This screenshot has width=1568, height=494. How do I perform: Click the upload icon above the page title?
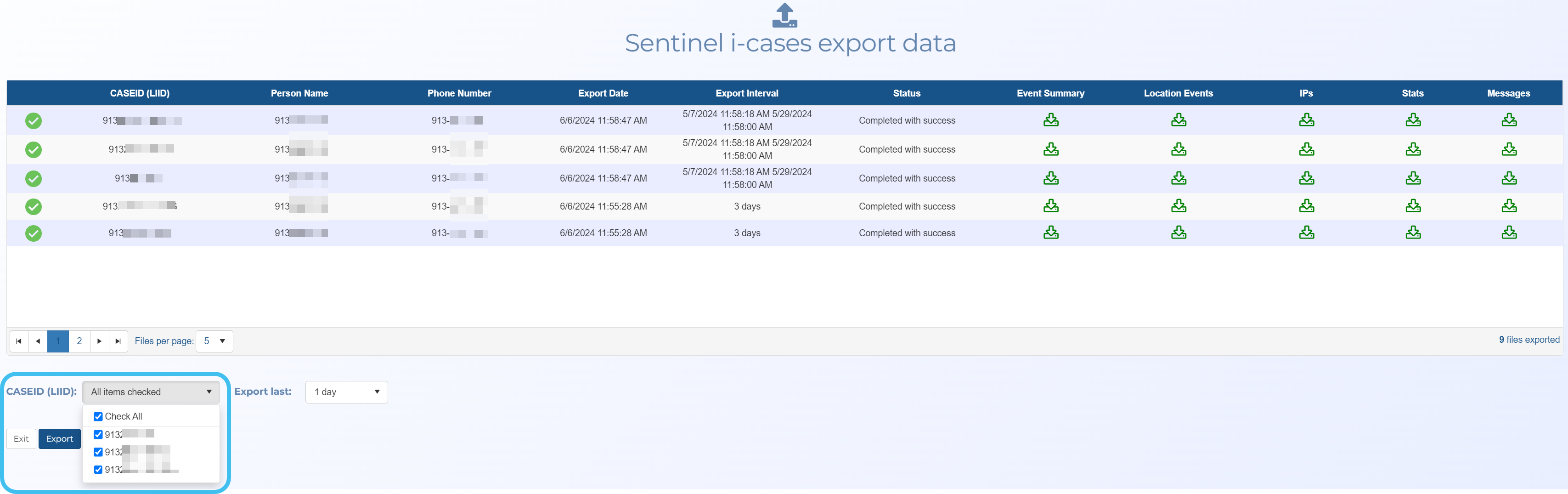point(784,15)
